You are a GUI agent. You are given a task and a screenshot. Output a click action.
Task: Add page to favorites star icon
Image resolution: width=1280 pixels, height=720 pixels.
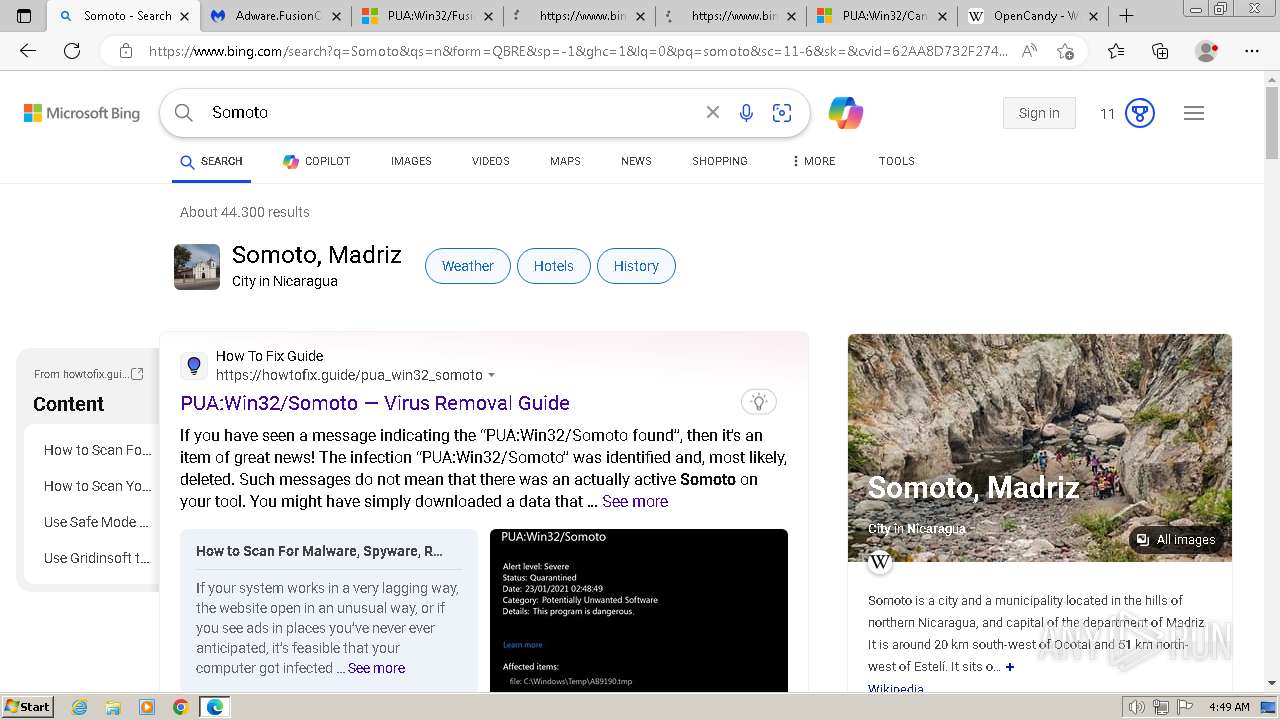coord(1065,51)
